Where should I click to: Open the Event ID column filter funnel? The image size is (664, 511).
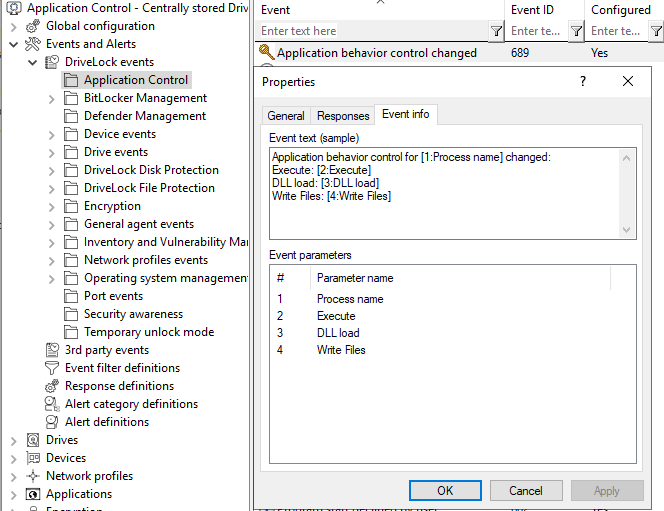coord(576,31)
